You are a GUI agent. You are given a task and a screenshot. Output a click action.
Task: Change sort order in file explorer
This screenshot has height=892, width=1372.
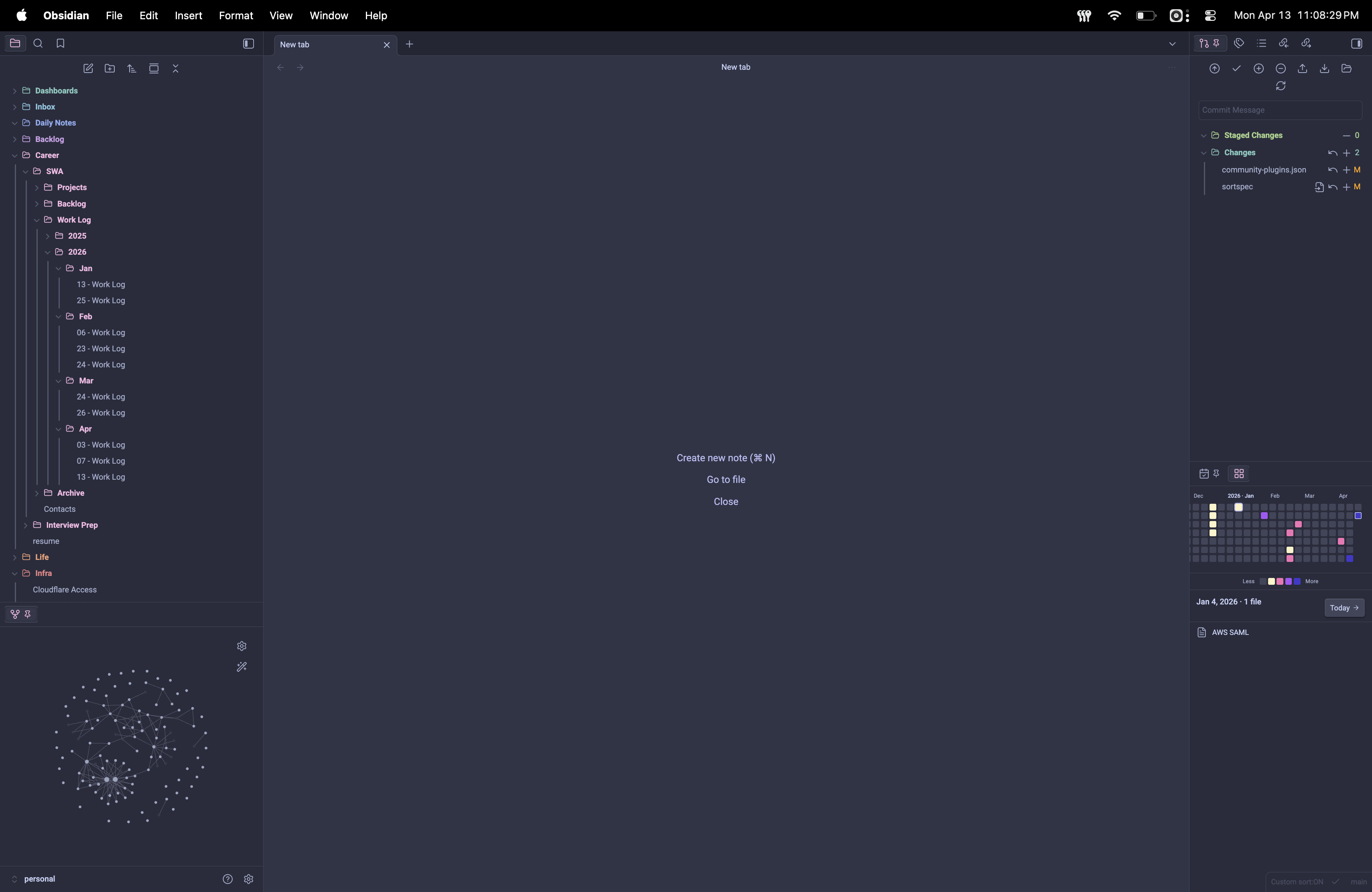point(132,69)
